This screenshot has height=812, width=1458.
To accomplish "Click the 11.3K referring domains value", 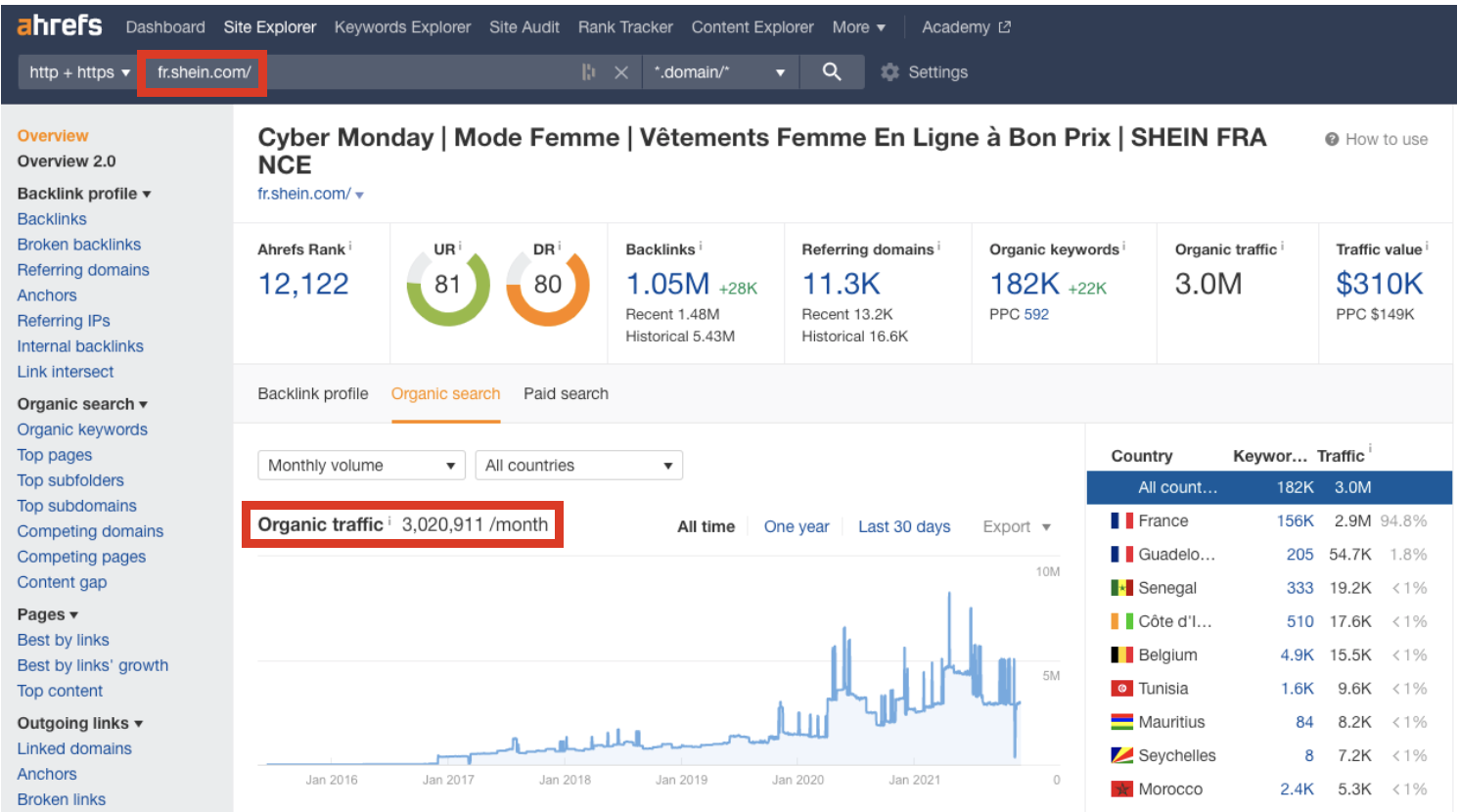I will (842, 284).
